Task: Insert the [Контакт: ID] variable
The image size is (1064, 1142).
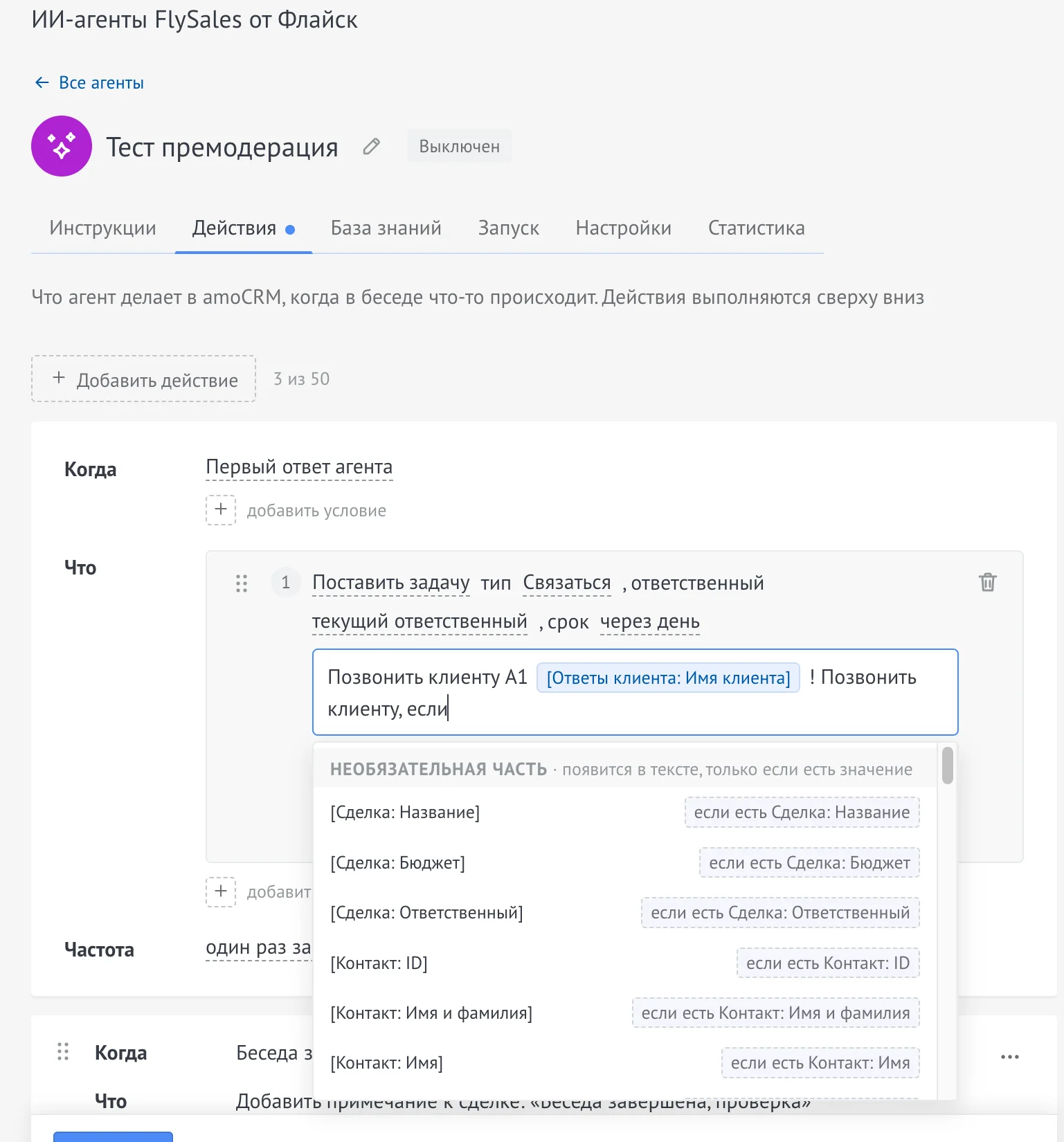Action: tap(379, 963)
